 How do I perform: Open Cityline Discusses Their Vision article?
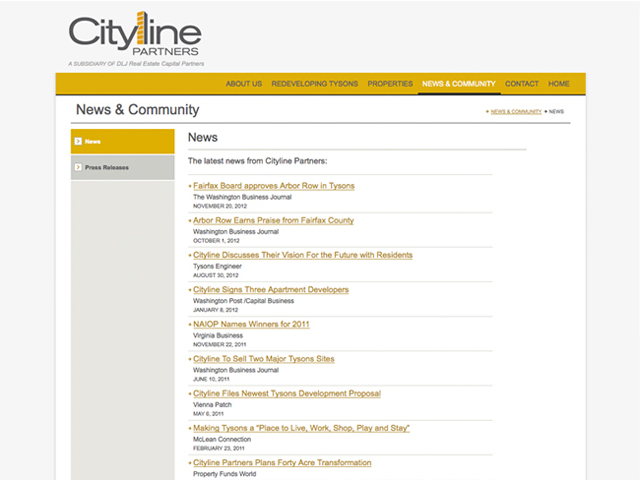pos(303,255)
